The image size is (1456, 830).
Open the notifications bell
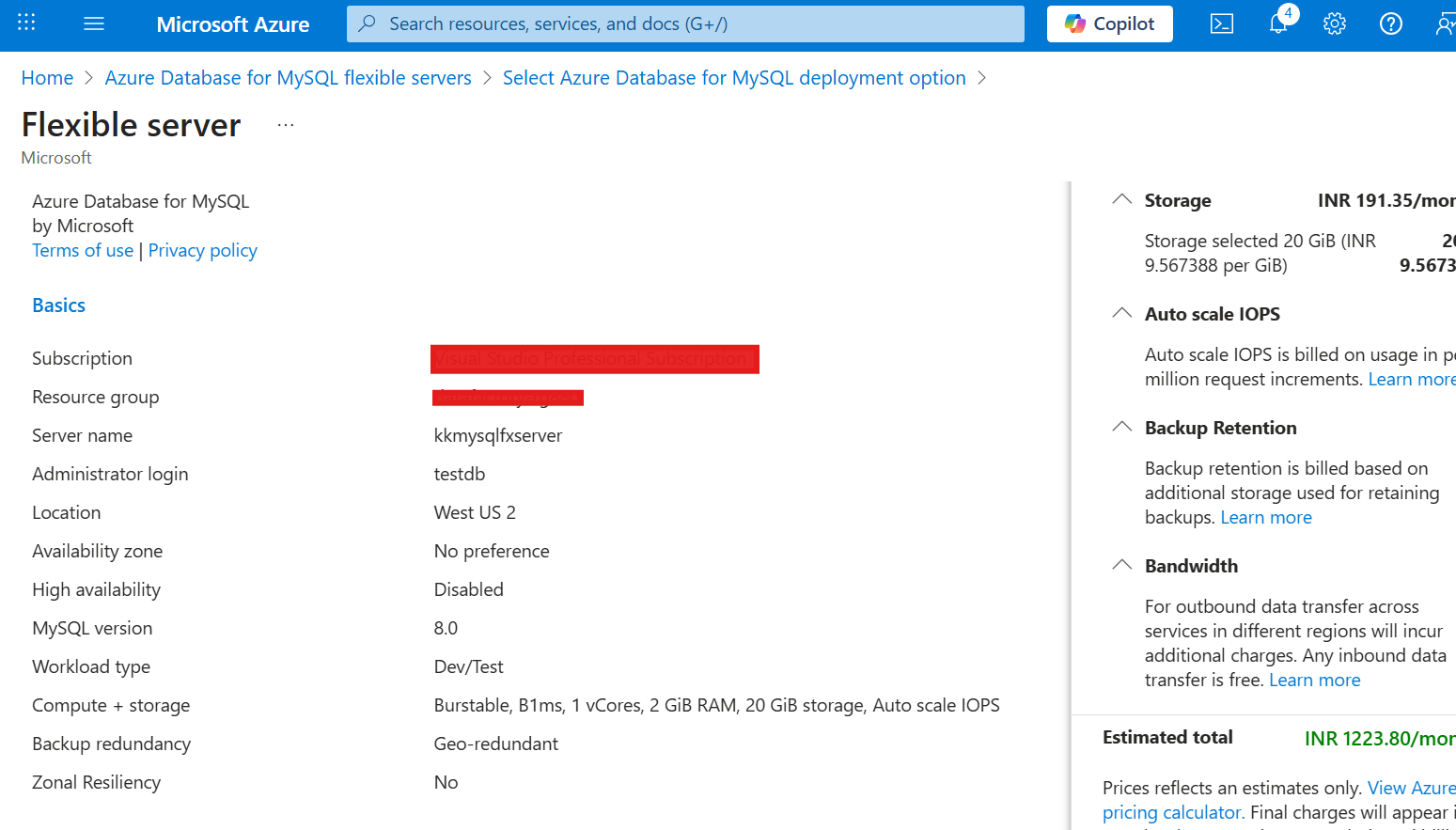click(1278, 23)
